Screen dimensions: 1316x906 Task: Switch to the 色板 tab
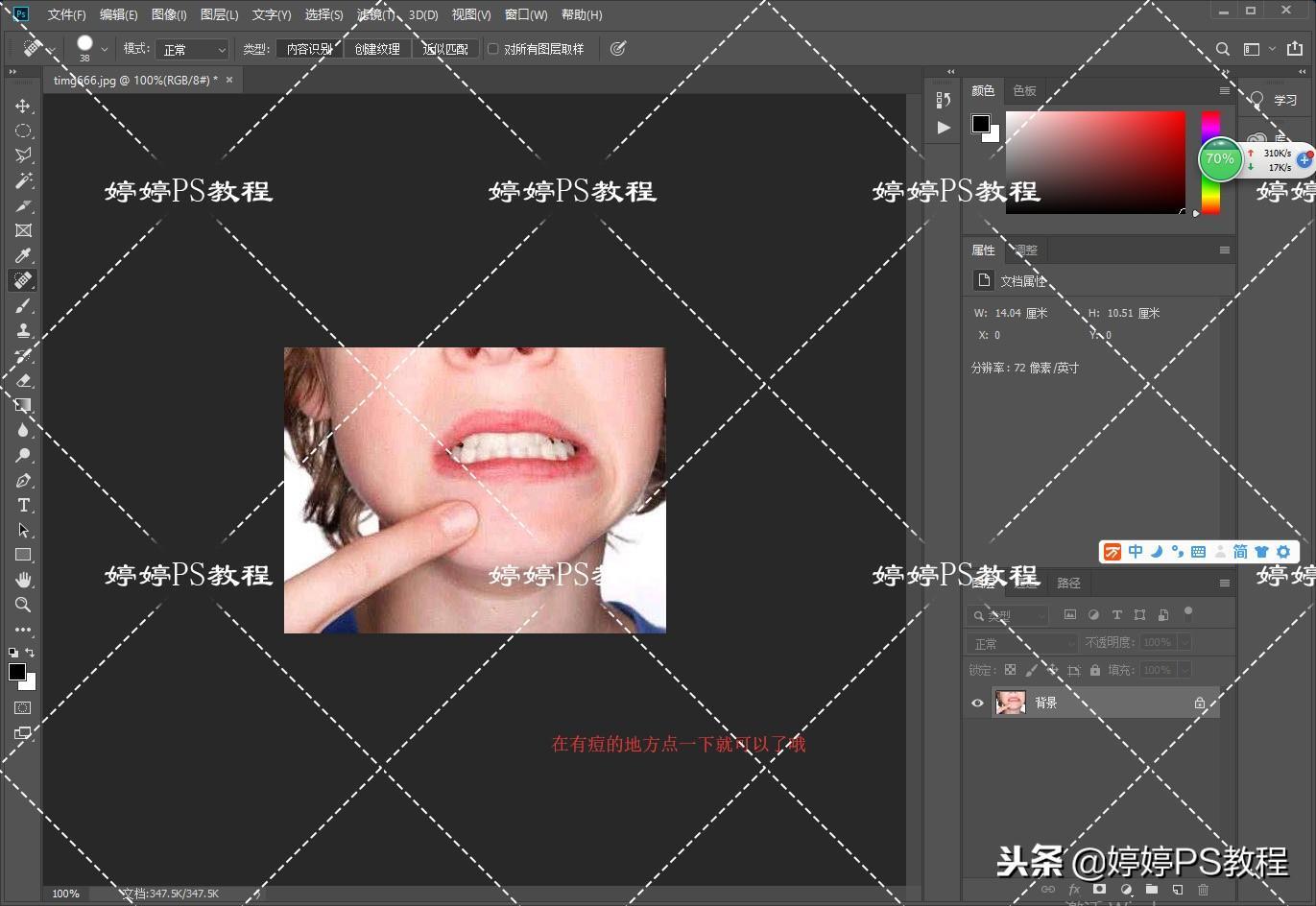pyautogui.click(x=1024, y=90)
